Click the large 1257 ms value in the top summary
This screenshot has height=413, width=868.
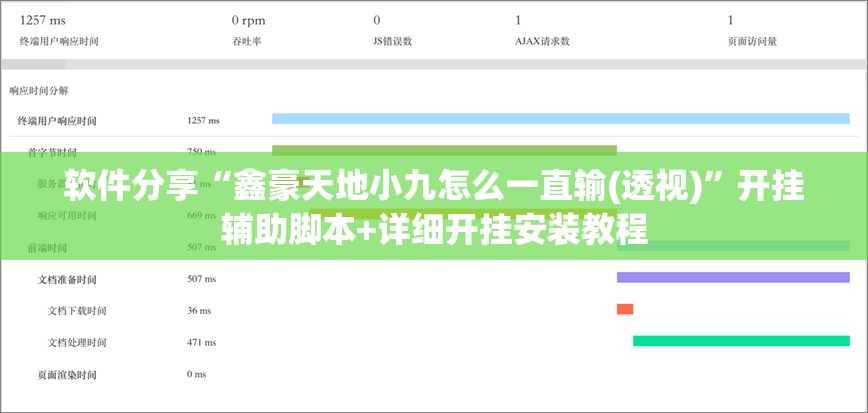coord(43,20)
